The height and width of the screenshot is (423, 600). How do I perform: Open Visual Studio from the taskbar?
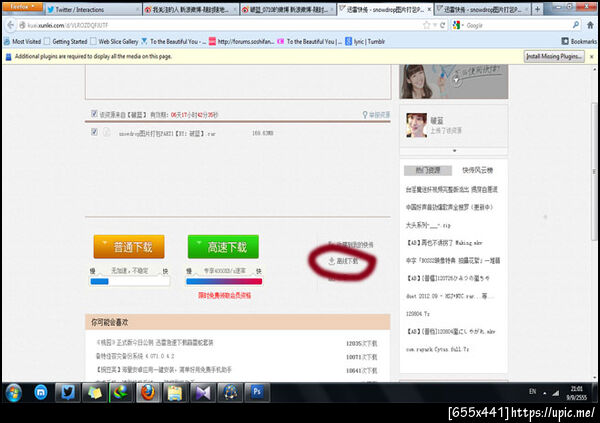click(202, 393)
